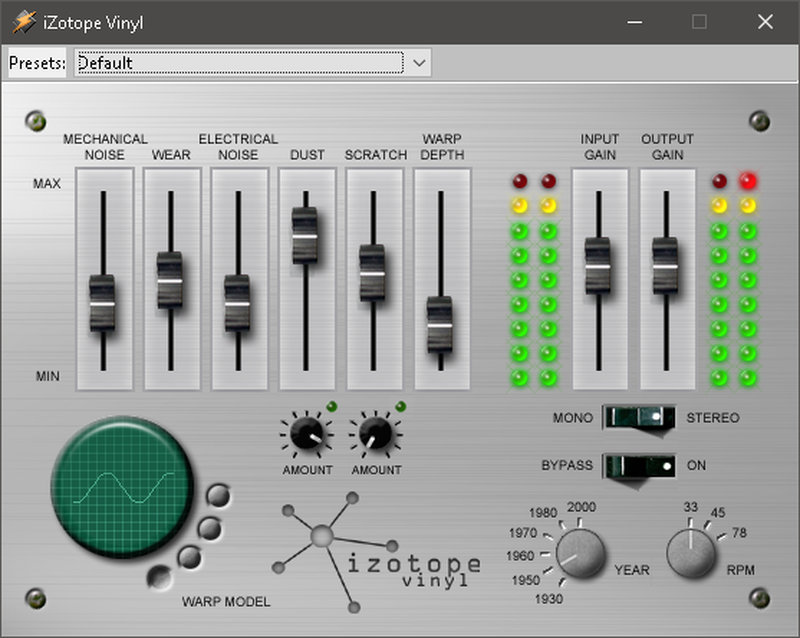Click the green warp waveform display

(120, 487)
